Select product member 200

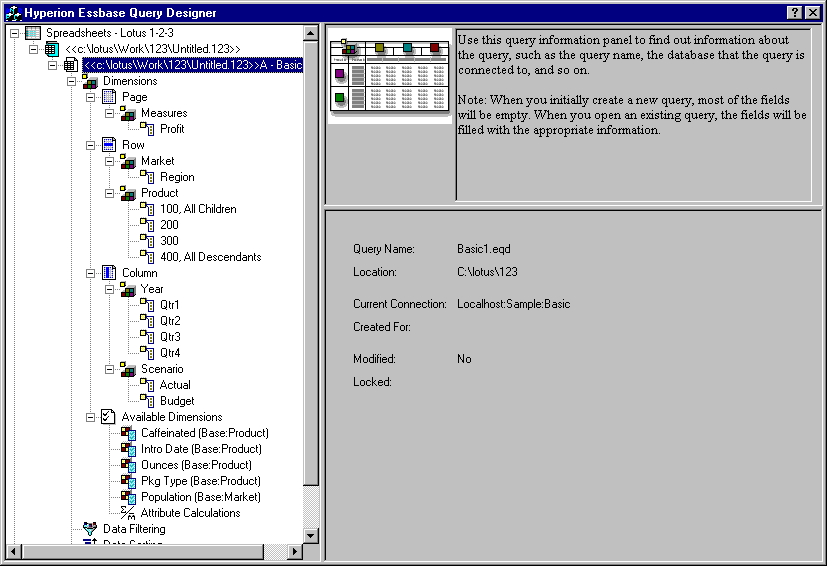pyautogui.click(x=169, y=225)
